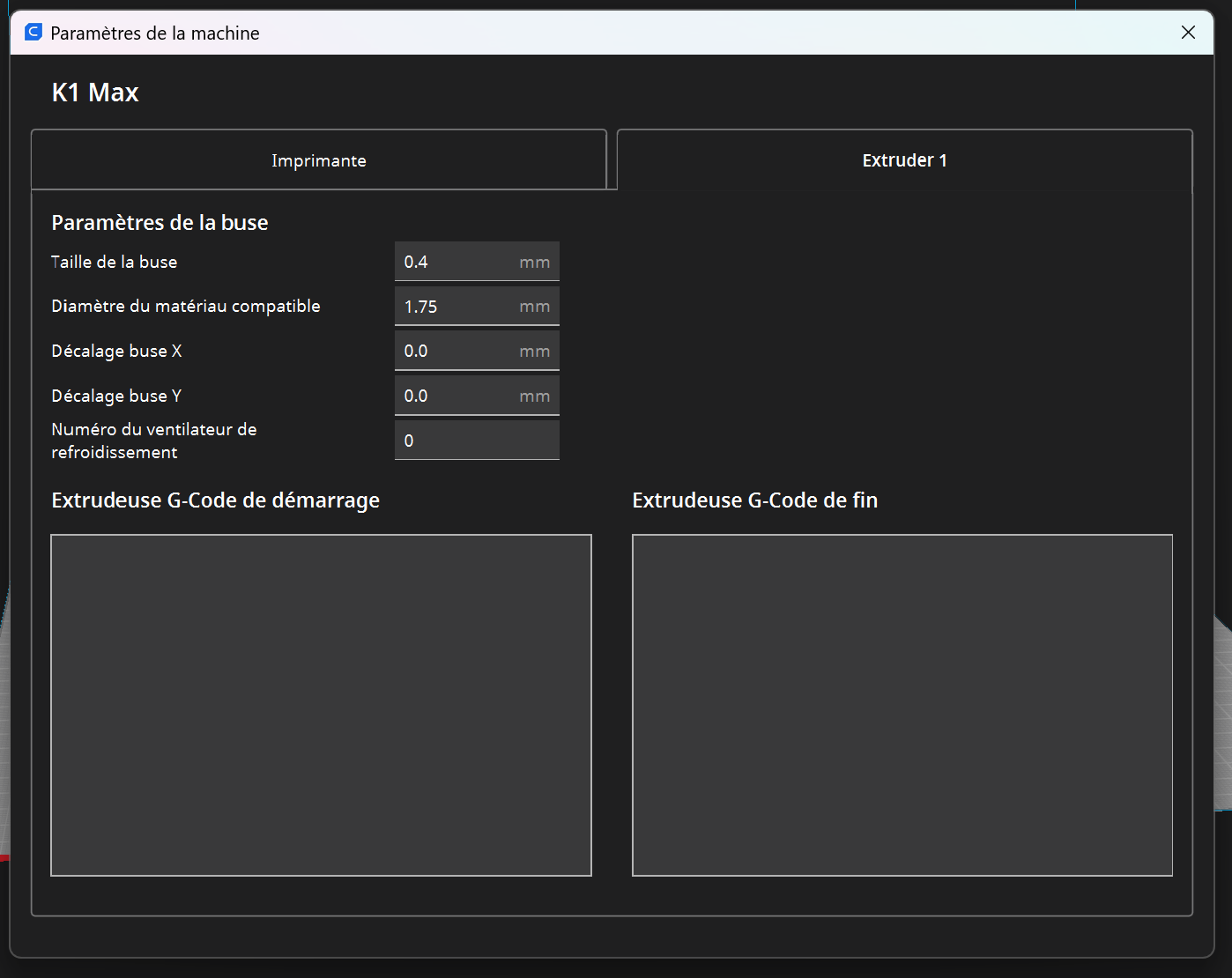Select the K1 Max machine name text
The width and height of the screenshot is (1232, 978).
tap(95, 93)
